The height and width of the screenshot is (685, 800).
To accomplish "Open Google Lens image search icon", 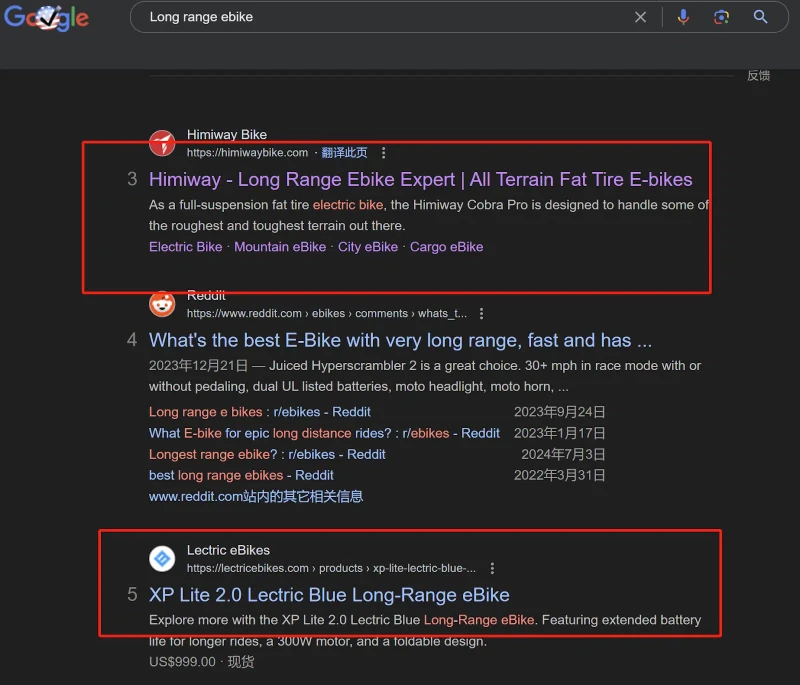I will 721,17.
